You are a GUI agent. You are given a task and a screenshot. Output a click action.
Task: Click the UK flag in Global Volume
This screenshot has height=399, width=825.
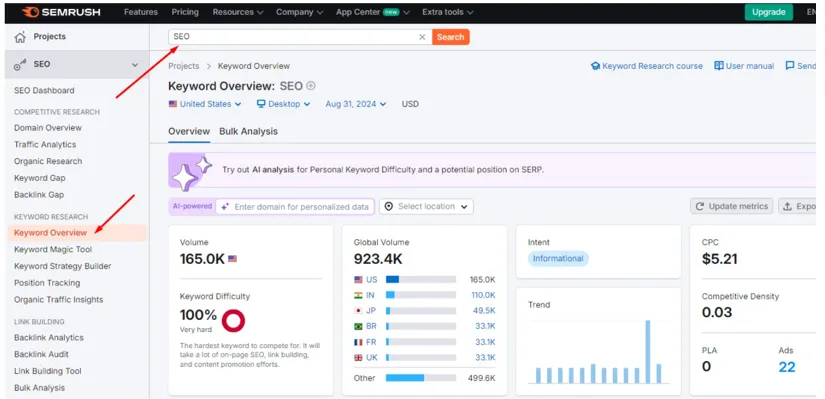358,357
